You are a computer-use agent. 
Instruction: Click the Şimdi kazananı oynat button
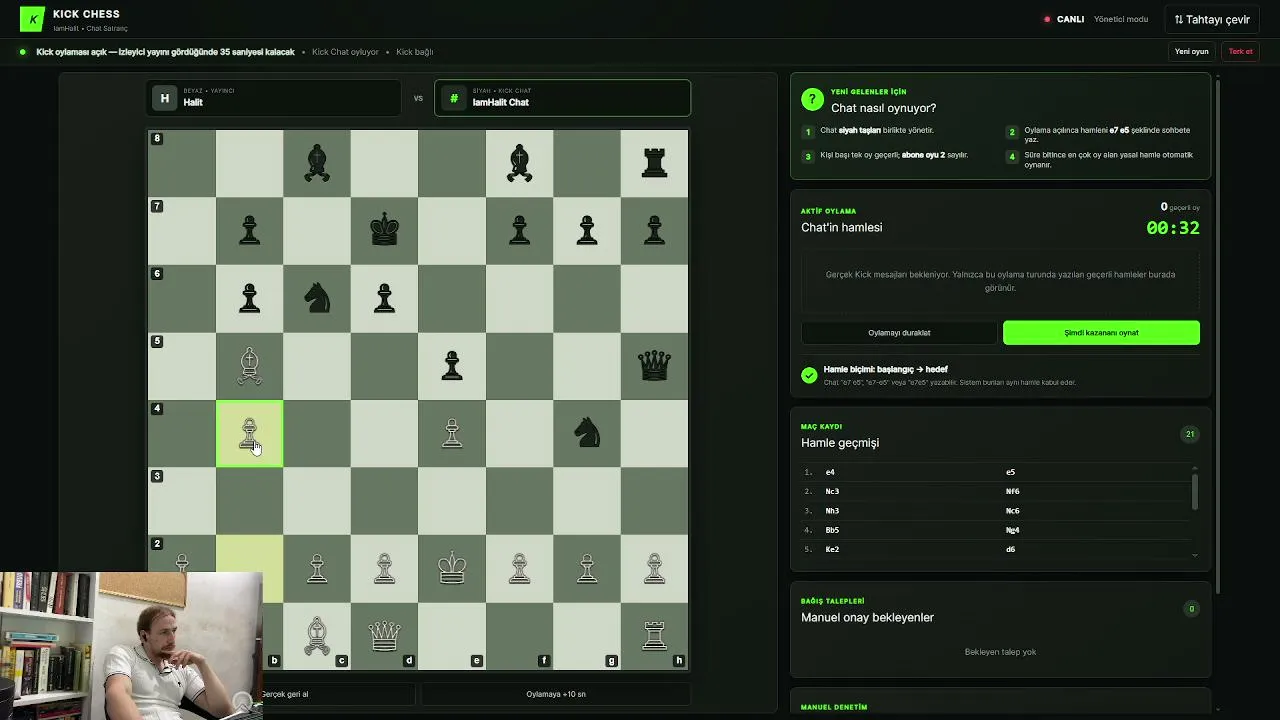[1101, 333]
